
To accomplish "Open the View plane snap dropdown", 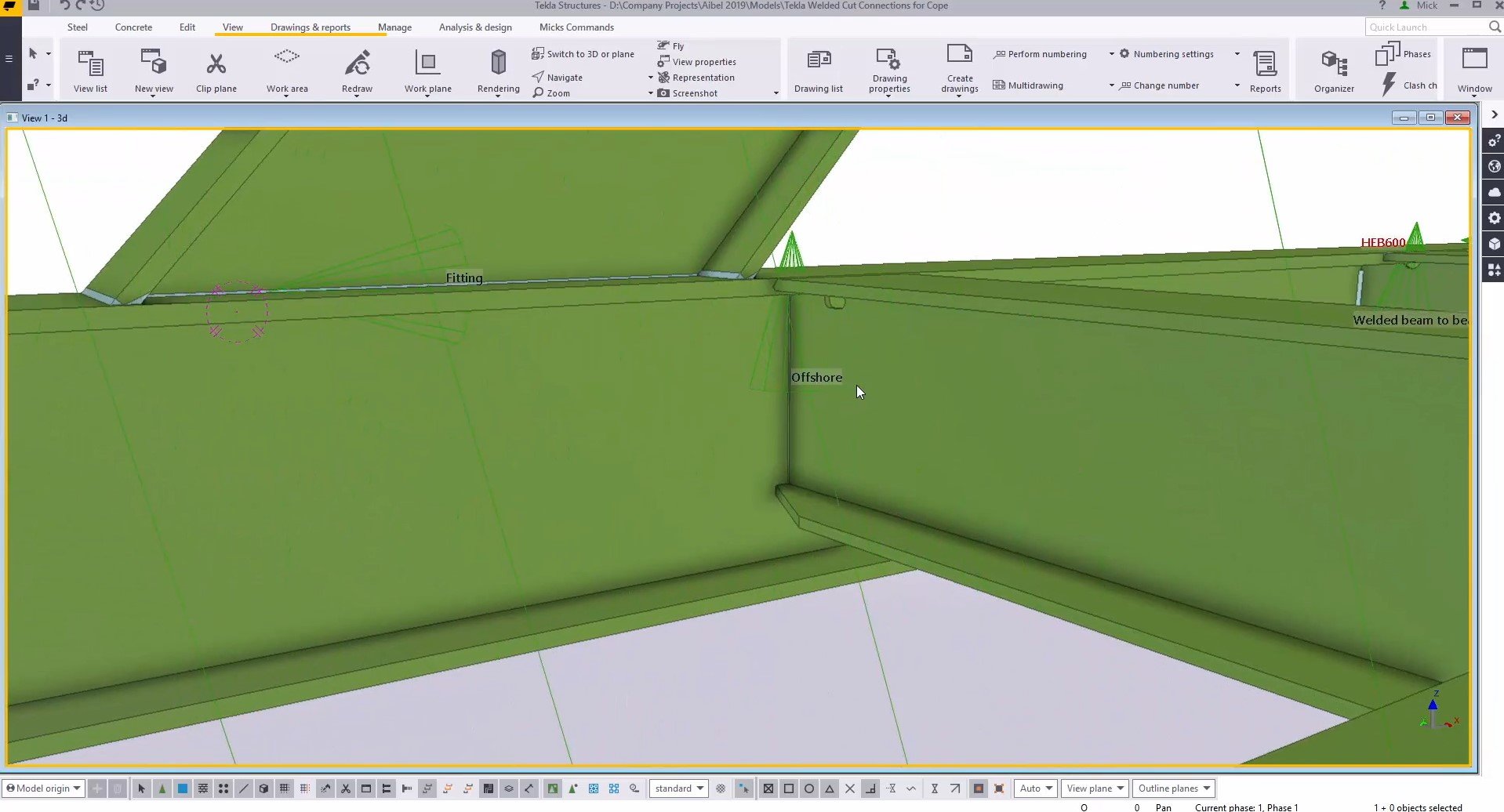I will (x=1094, y=788).
